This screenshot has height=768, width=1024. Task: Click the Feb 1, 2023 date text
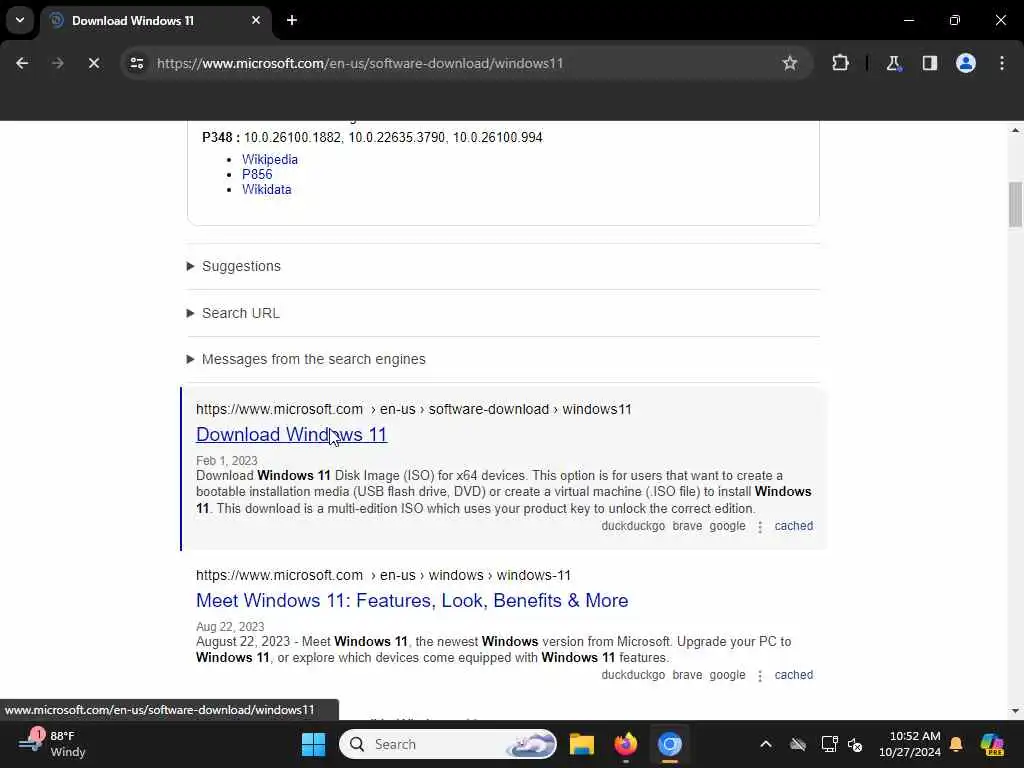tap(227, 460)
